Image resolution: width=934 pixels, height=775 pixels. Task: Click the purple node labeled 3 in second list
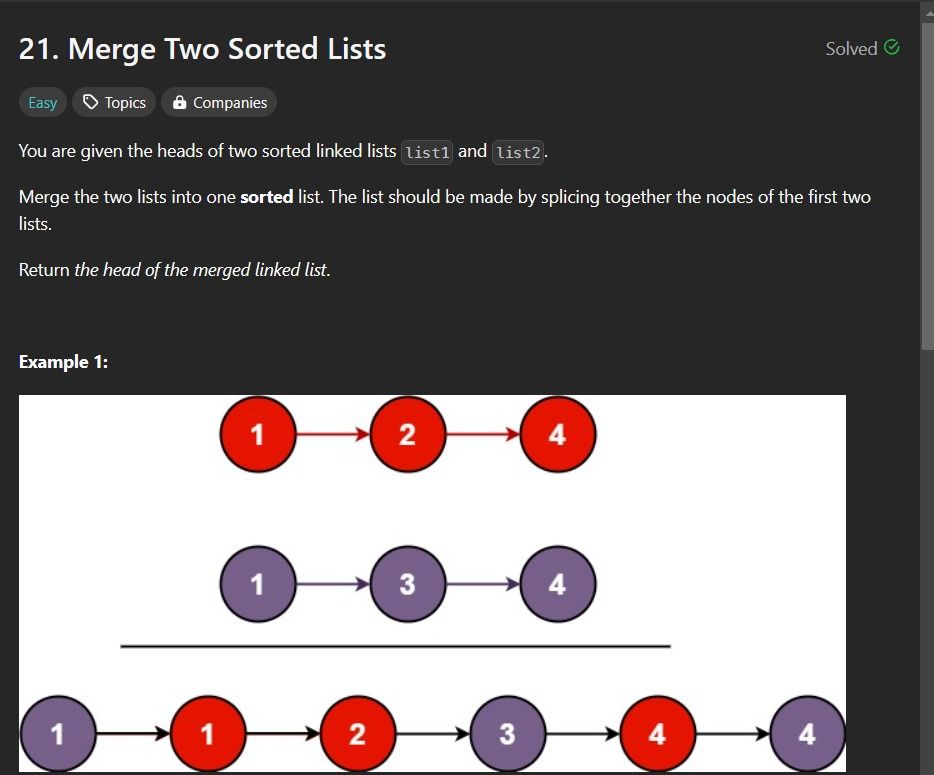pos(407,584)
